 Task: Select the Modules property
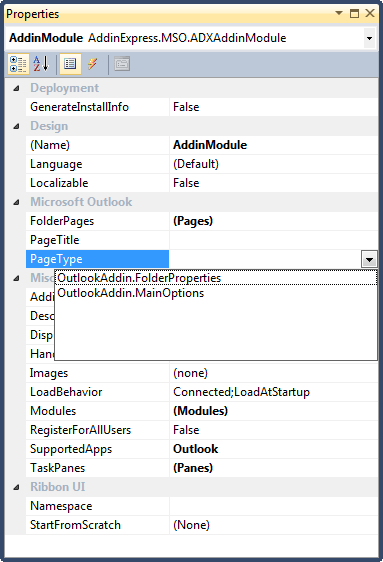tap(97, 411)
